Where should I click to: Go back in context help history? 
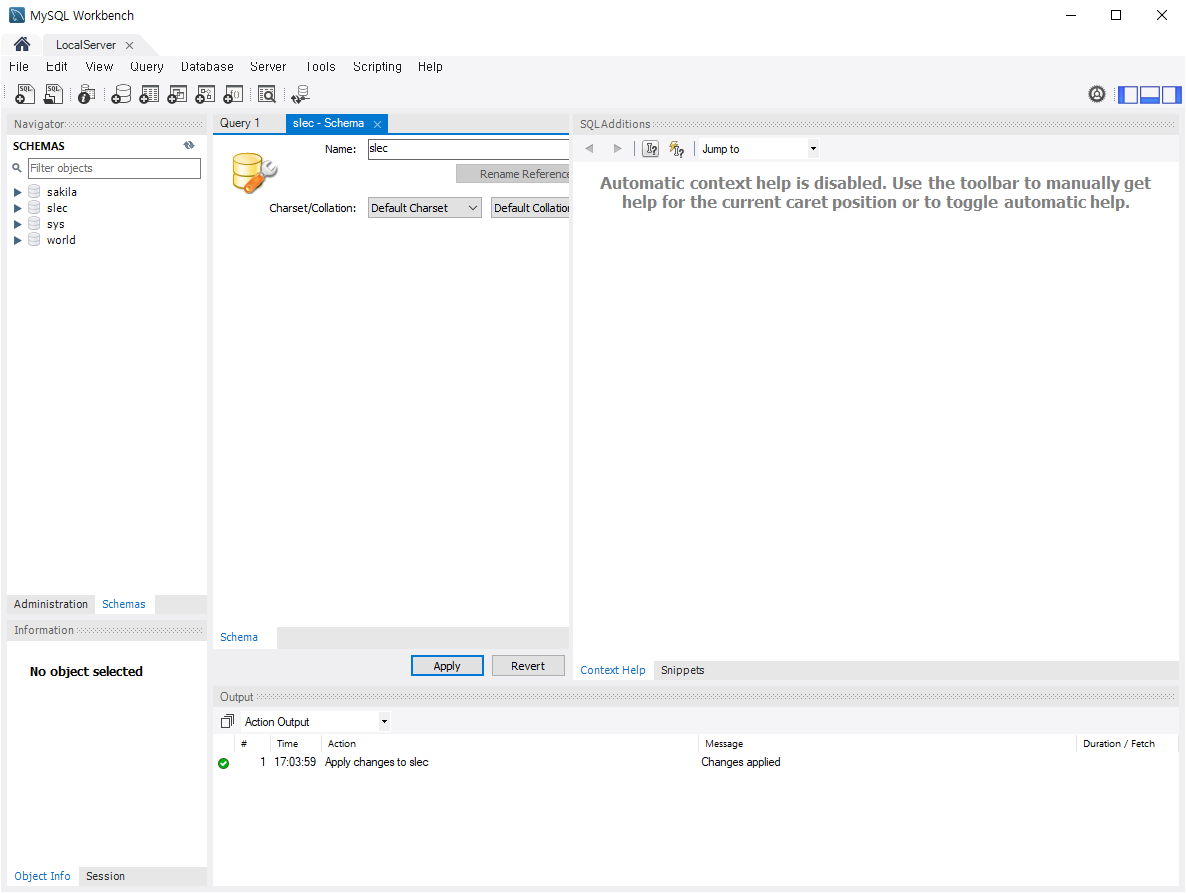click(x=589, y=148)
